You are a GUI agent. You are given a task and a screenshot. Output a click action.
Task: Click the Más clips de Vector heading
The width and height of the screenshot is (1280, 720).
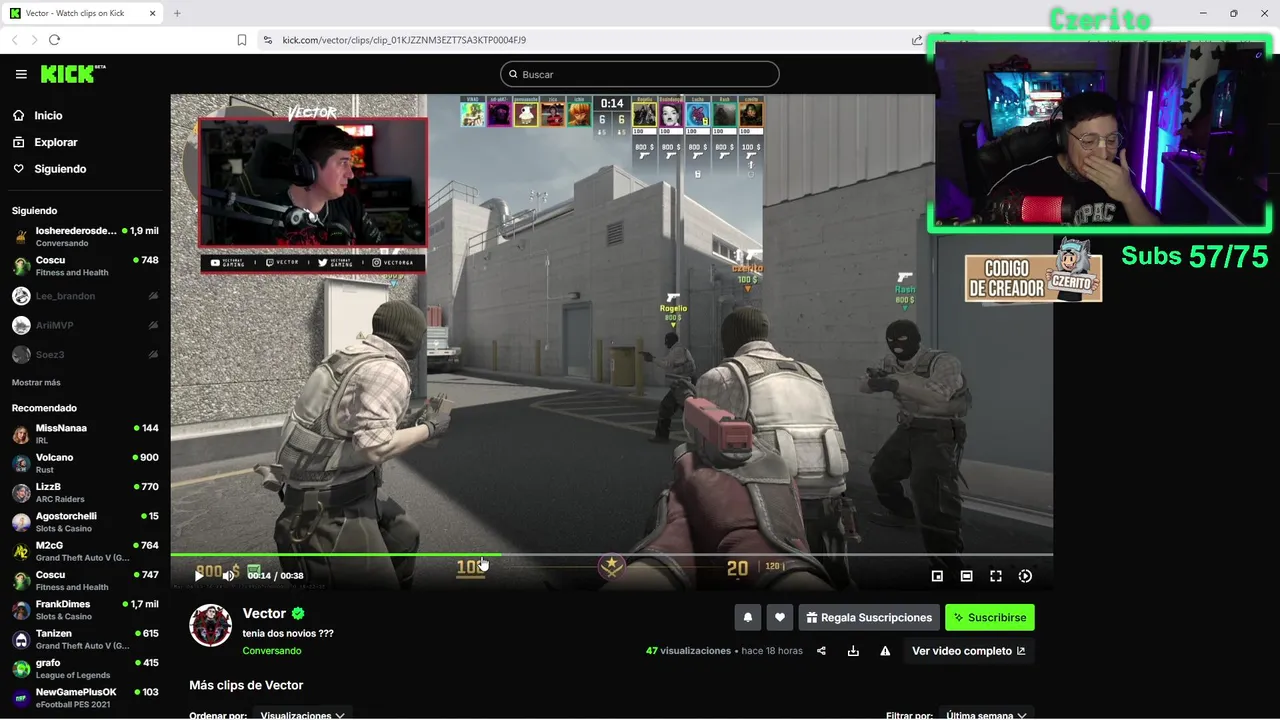click(246, 685)
